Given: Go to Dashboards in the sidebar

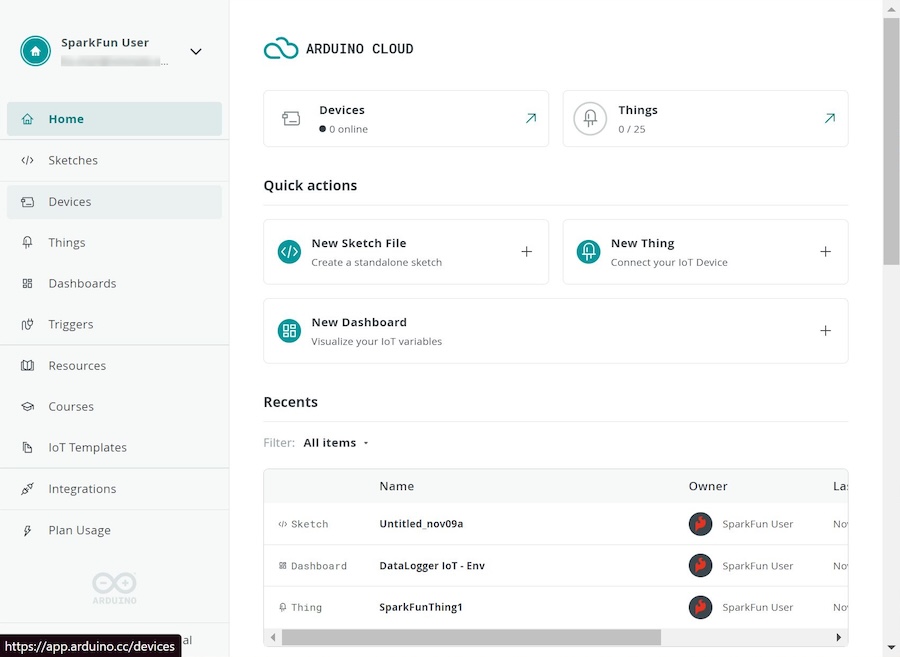Looking at the screenshot, I should click(82, 284).
